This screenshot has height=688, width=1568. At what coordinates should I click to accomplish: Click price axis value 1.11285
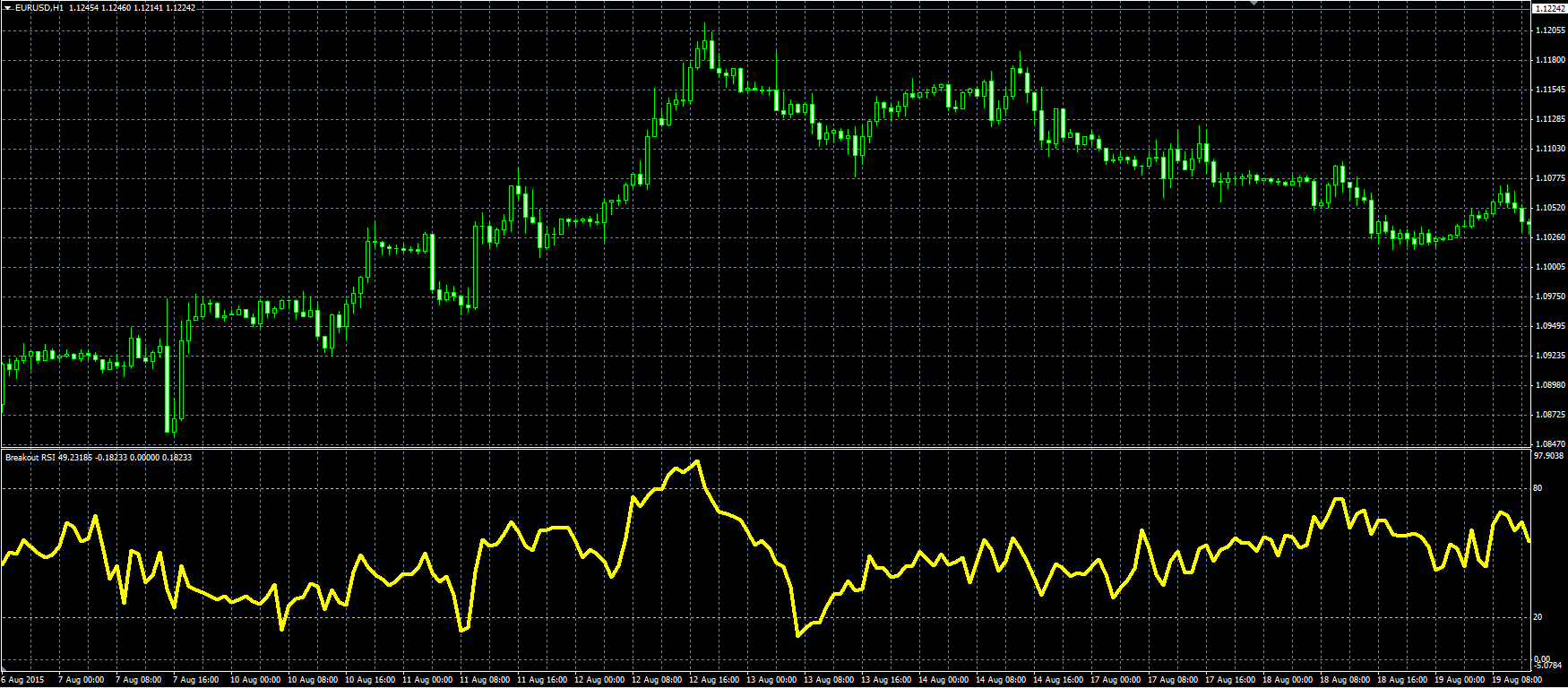click(1550, 119)
